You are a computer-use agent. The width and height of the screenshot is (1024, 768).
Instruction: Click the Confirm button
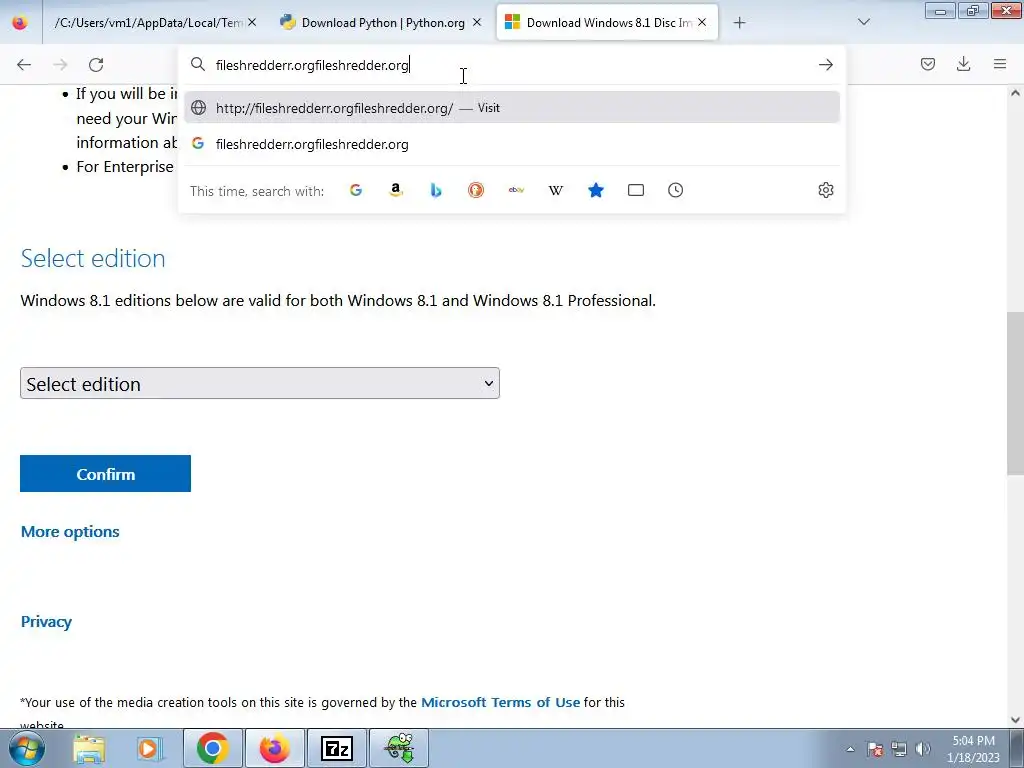(x=105, y=473)
